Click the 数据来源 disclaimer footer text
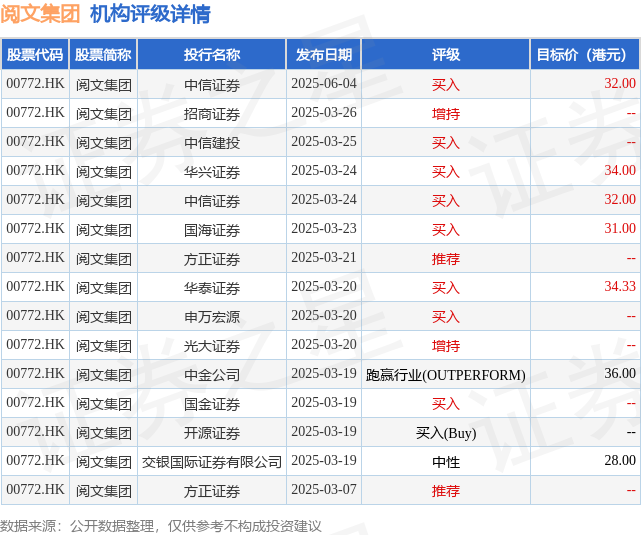641x535 pixels. pyautogui.click(x=161, y=526)
